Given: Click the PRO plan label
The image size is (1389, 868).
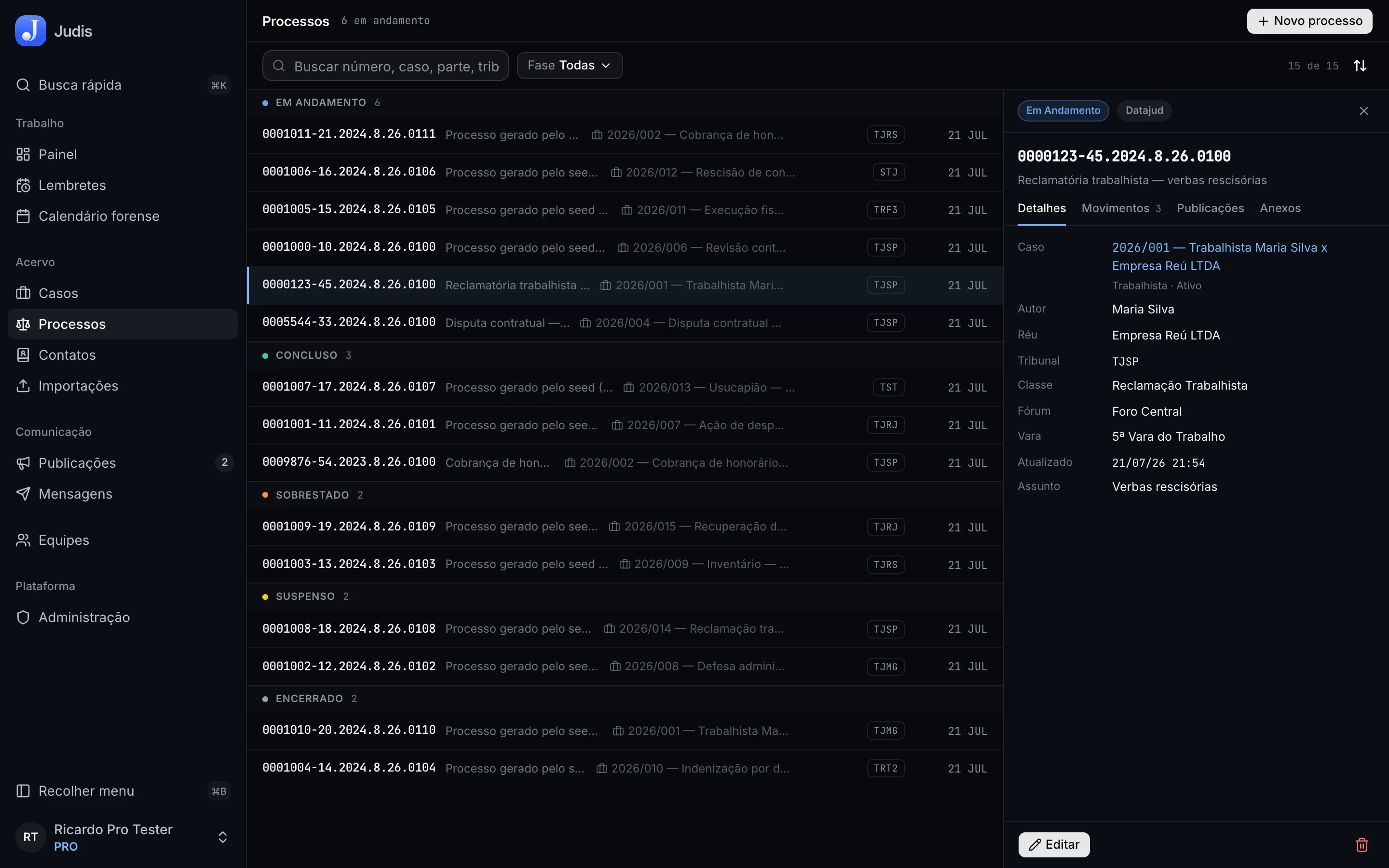Looking at the screenshot, I should (66, 847).
